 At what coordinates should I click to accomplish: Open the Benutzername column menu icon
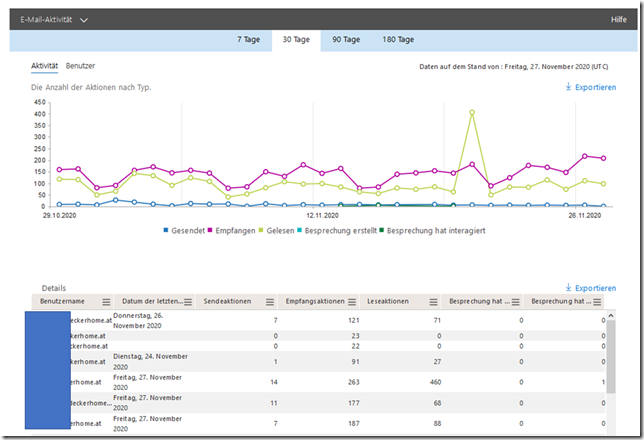click(x=106, y=302)
